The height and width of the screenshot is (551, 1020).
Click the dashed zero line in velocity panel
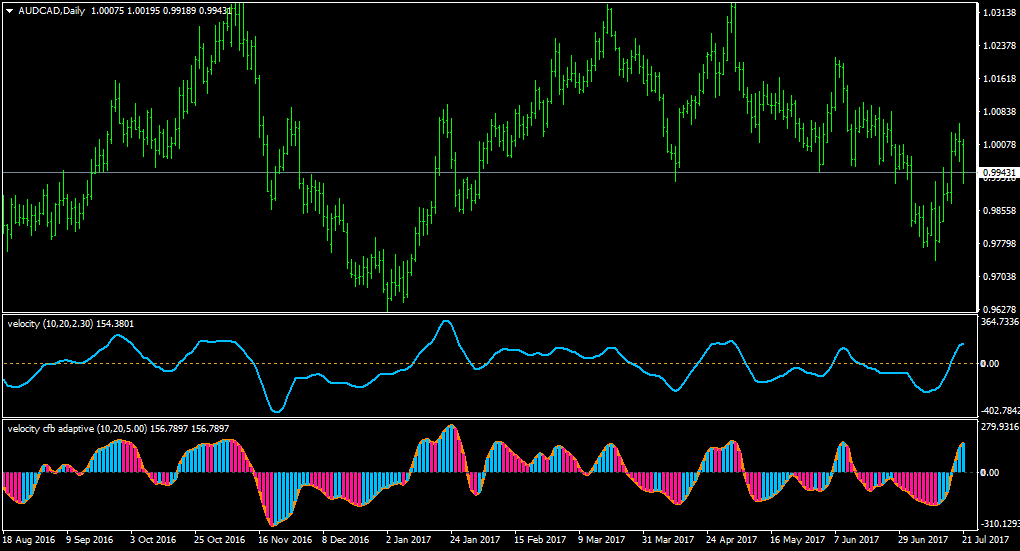[490, 364]
